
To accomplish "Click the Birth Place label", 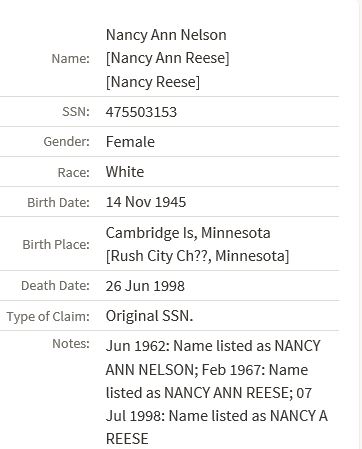I will (56, 244).
